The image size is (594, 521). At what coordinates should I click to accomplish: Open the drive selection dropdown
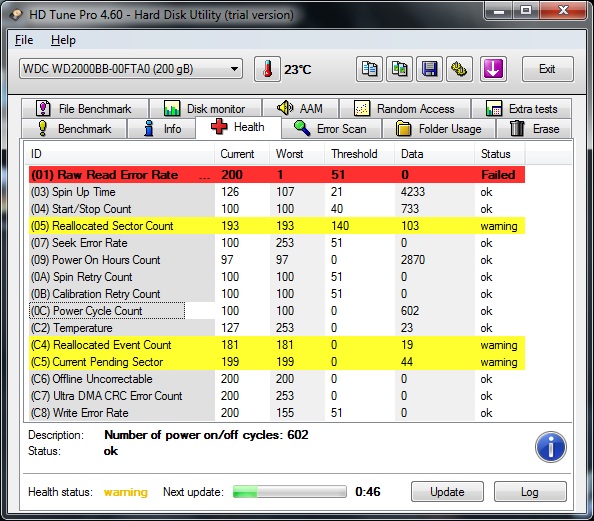coord(131,69)
